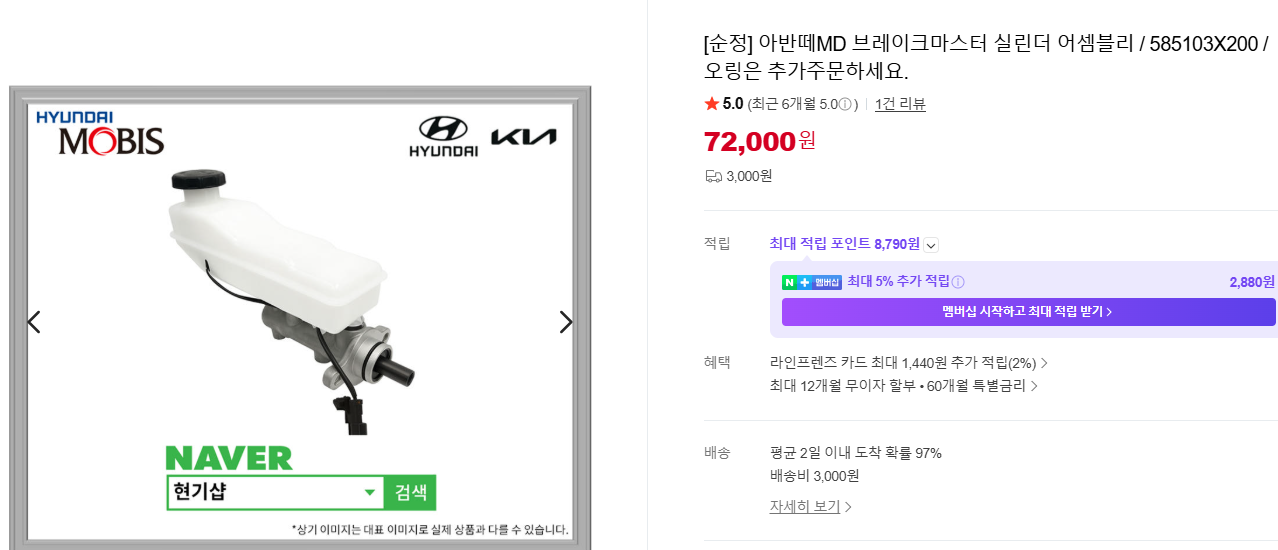Open the 현기샵 search dropdown arrow
Screen dimensions: 1278x550
tap(369, 492)
